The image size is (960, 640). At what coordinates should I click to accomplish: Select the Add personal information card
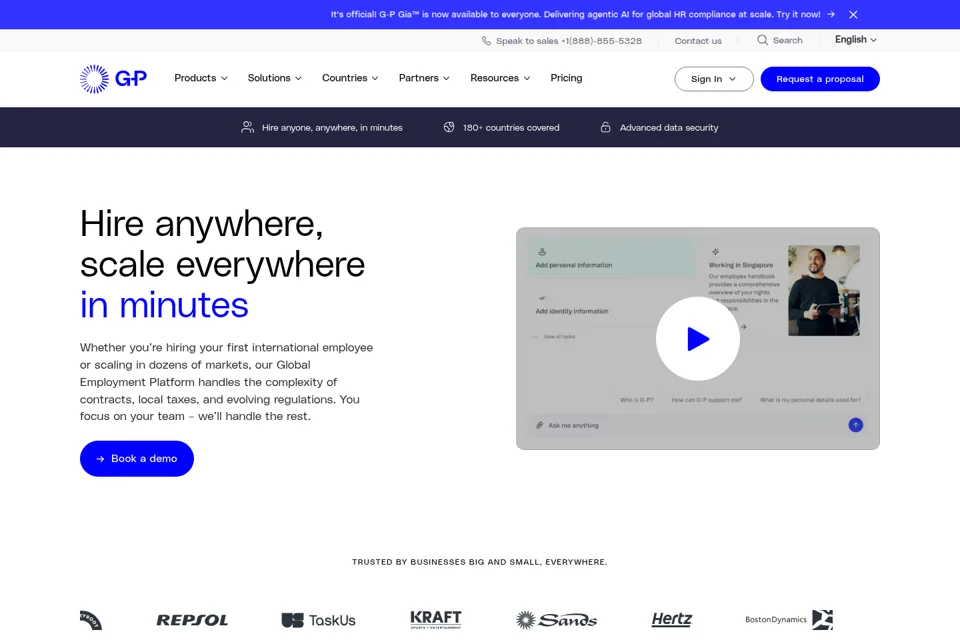tap(611, 258)
